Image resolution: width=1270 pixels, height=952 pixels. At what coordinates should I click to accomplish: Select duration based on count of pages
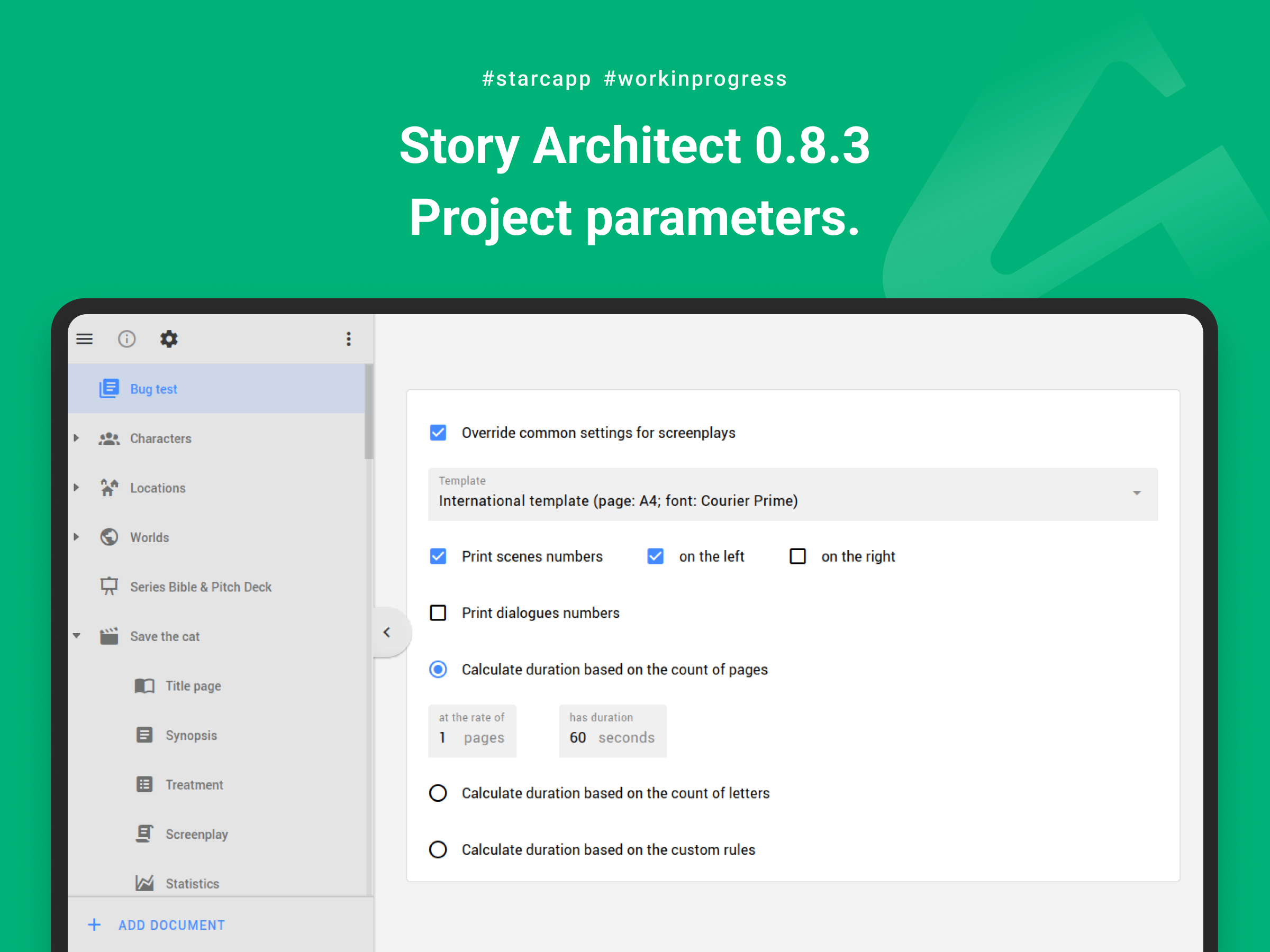[x=438, y=670]
